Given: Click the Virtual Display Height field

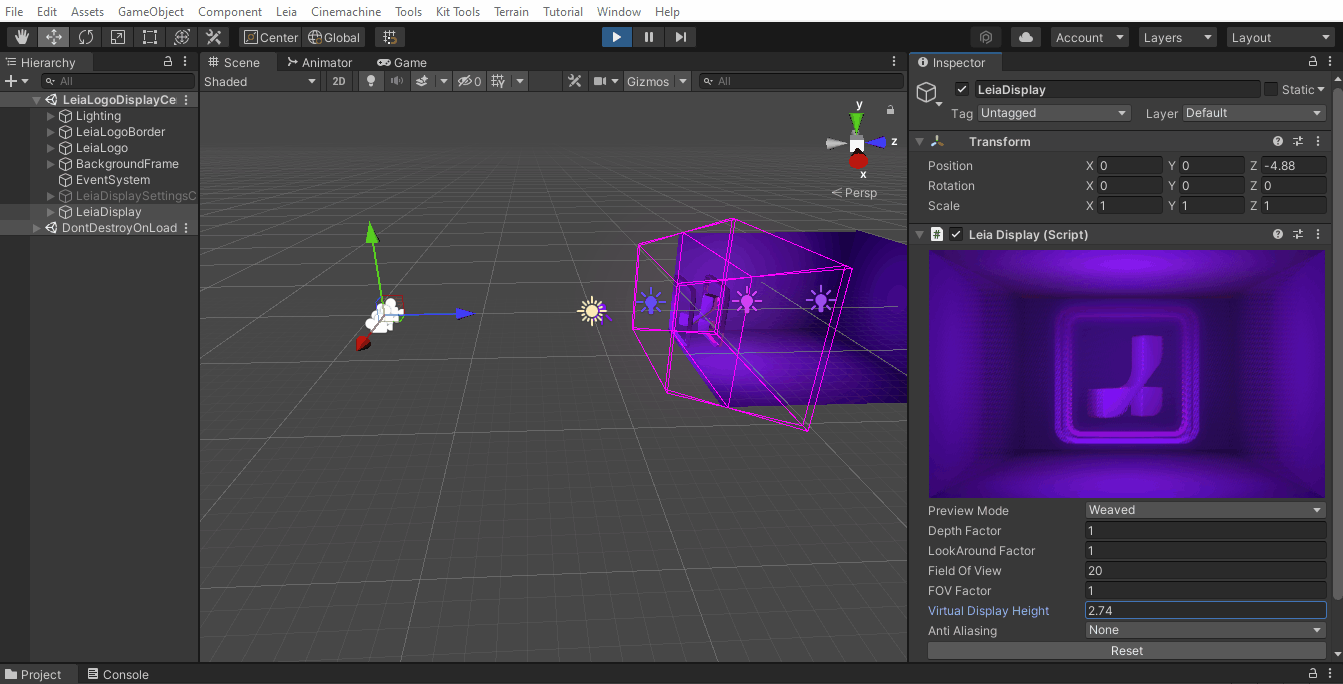Looking at the screenshot, I should tap(1206, 610).
